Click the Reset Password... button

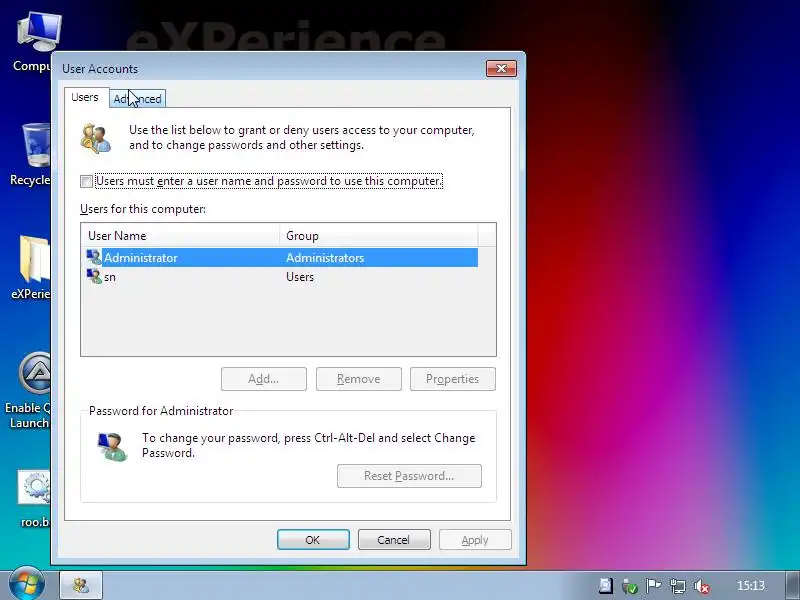point(409,476)
